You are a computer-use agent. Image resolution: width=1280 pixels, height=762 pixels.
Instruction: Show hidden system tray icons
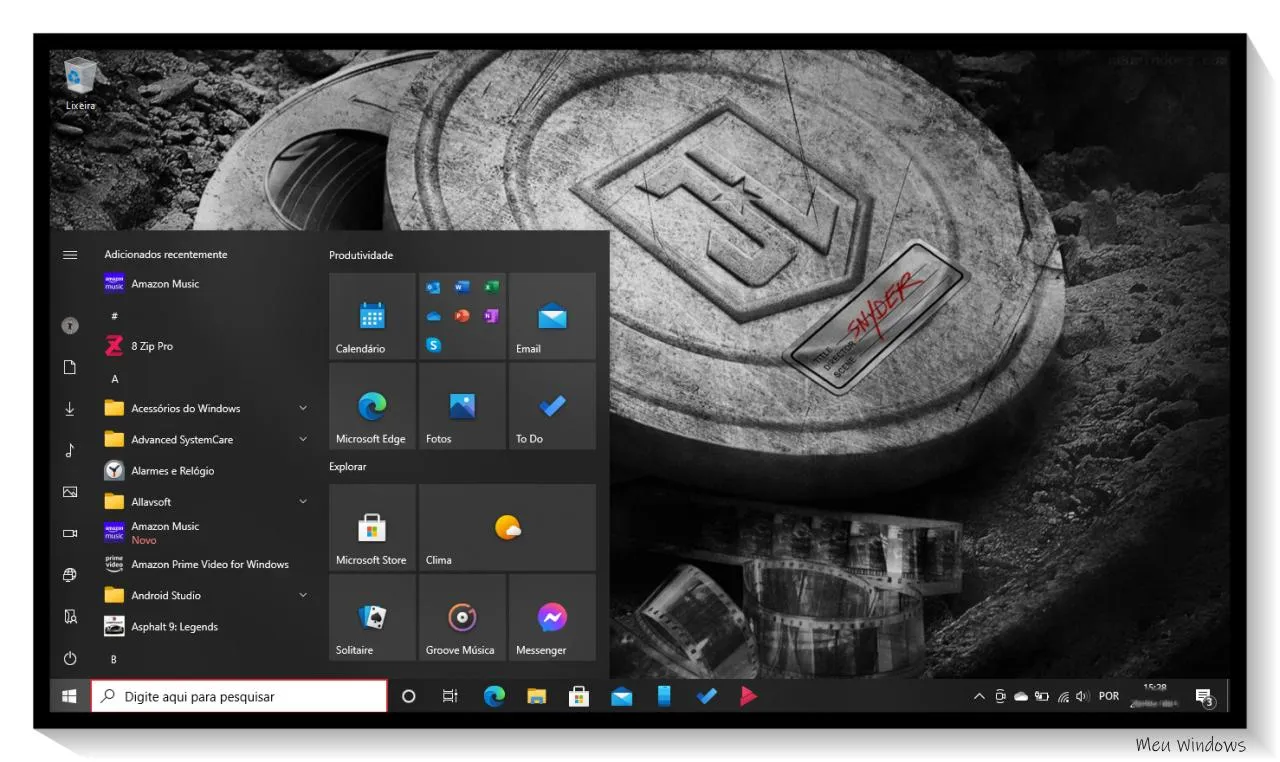pyautogui.click(x=979, y=697)
